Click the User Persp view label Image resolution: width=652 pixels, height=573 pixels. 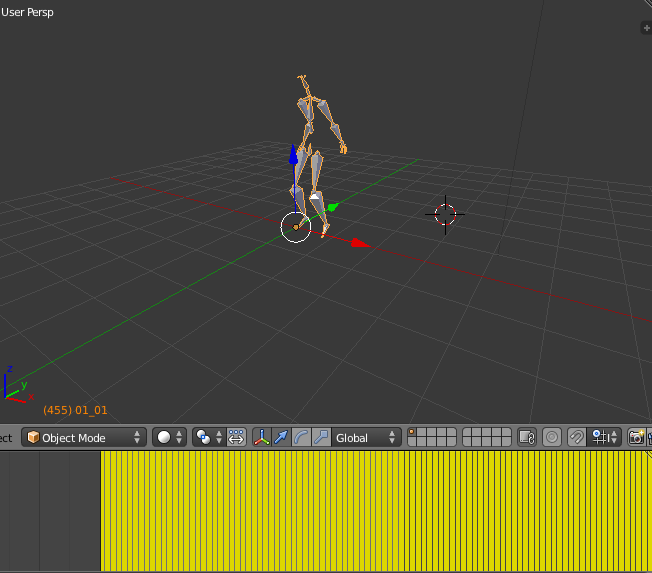tap(27, 12)
